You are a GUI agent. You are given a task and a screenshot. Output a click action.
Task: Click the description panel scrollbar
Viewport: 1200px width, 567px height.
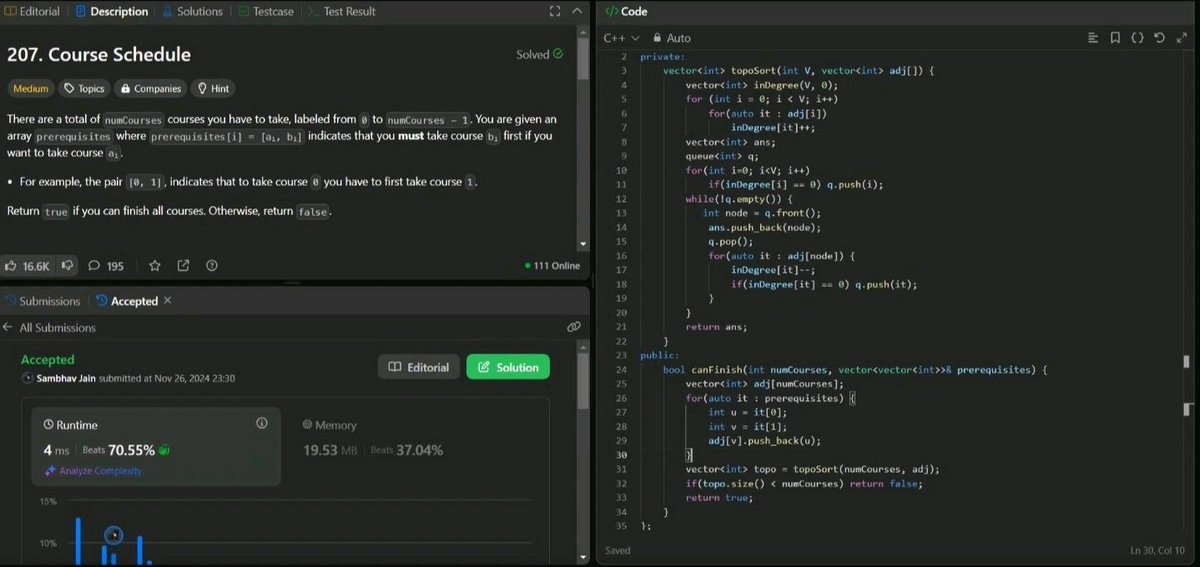(583, 58)
